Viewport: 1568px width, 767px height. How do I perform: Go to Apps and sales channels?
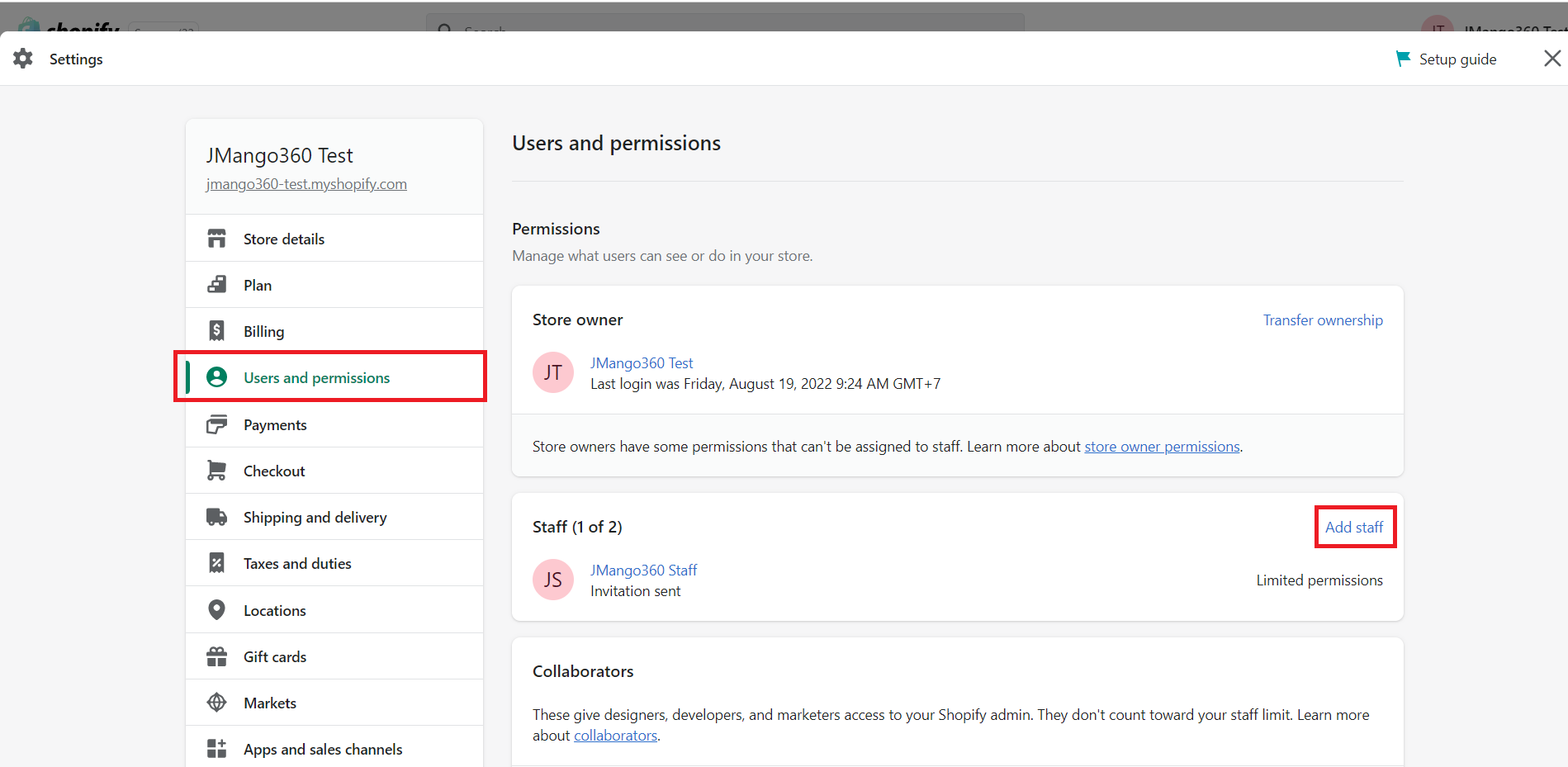(323, 749)
